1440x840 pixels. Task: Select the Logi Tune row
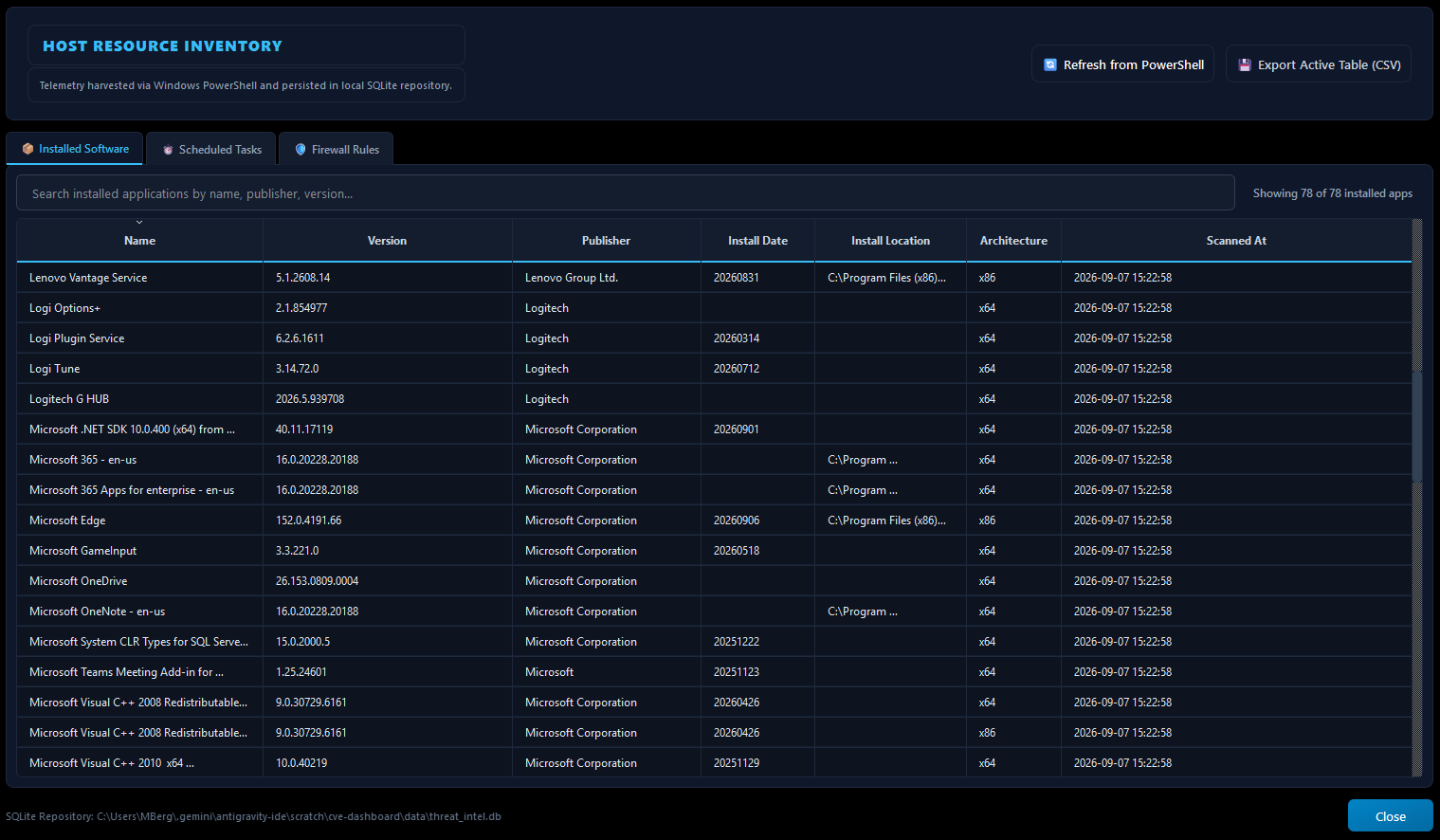click(714, 369)
